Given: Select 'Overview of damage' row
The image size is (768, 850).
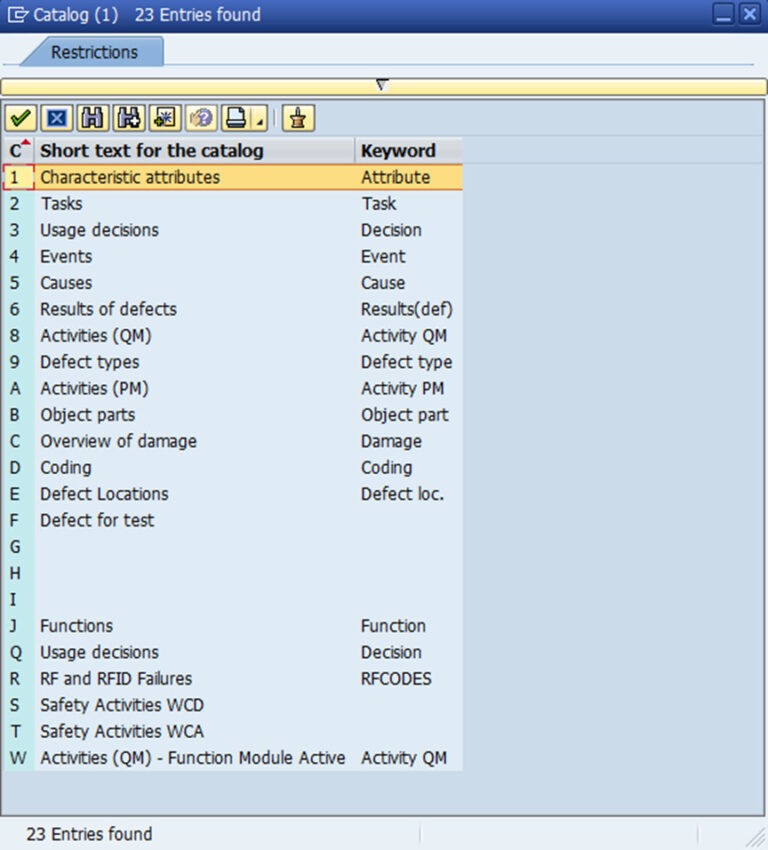Looking at the screenshot, I should coord(233,441).
